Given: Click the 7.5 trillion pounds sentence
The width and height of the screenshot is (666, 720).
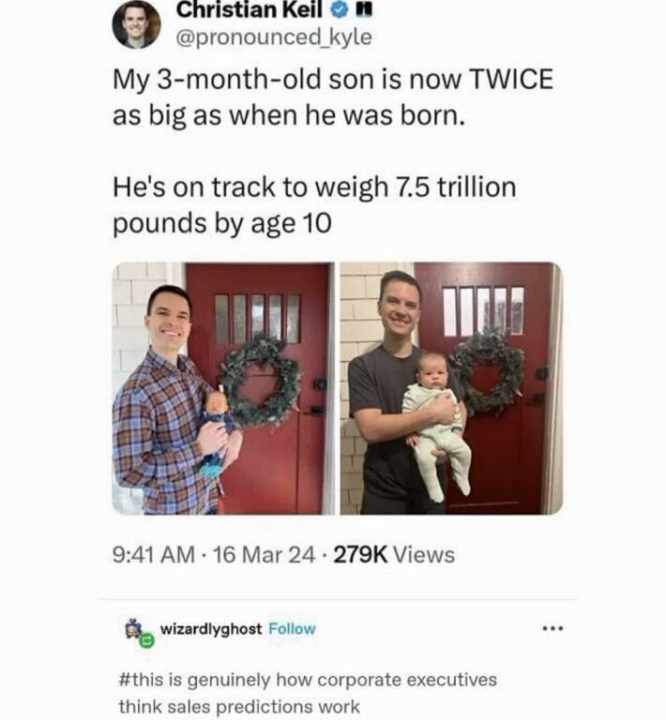Looking at the screenshot, I should [x=315, y=205].
